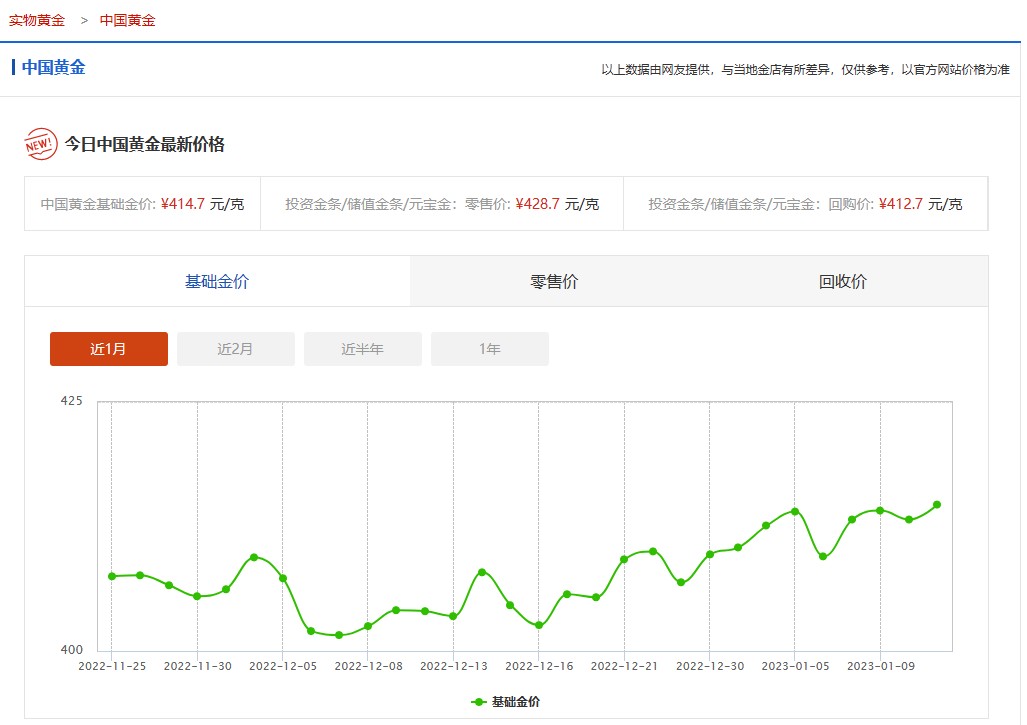Click the 中国黄金 section heading

(54, 67)
